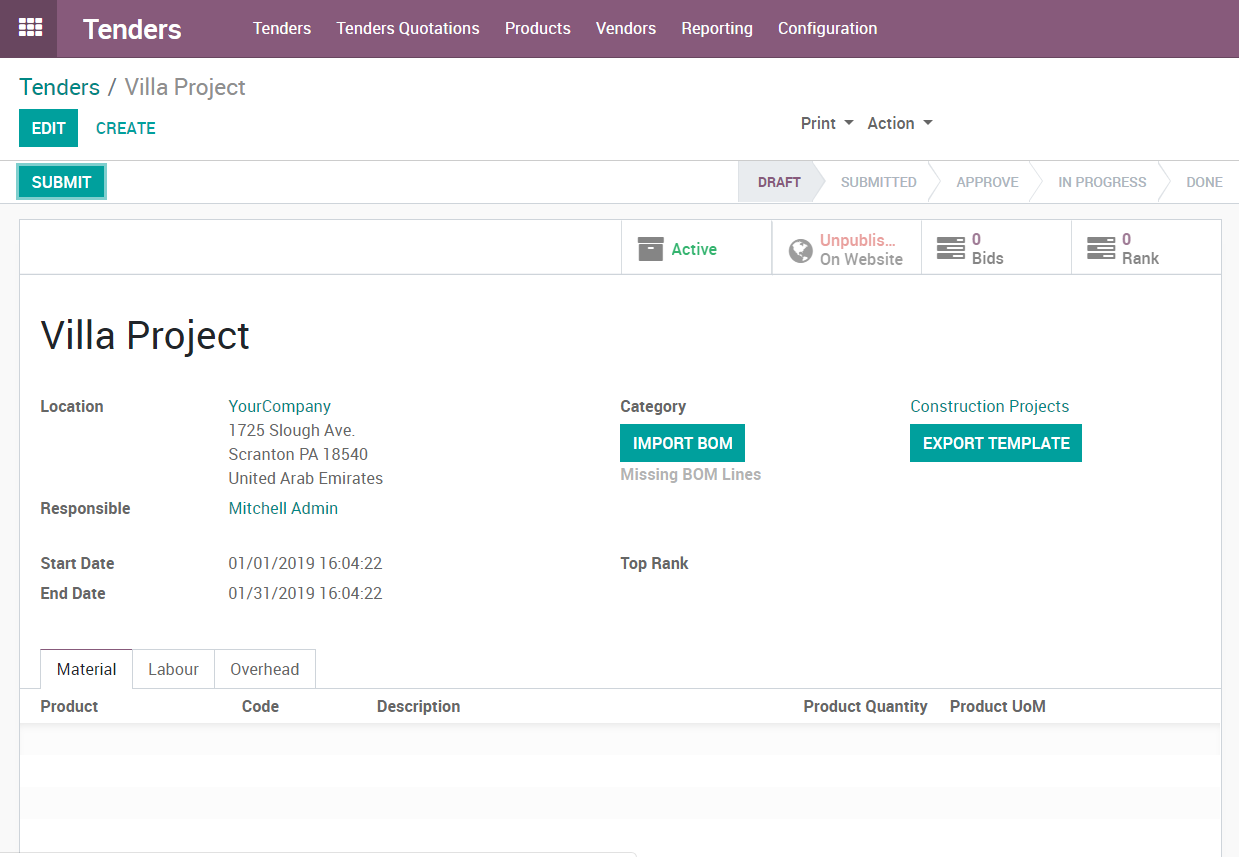Switch to the Overhead tab
This screenshot has height=857, width=1239.
click(264, 669)
